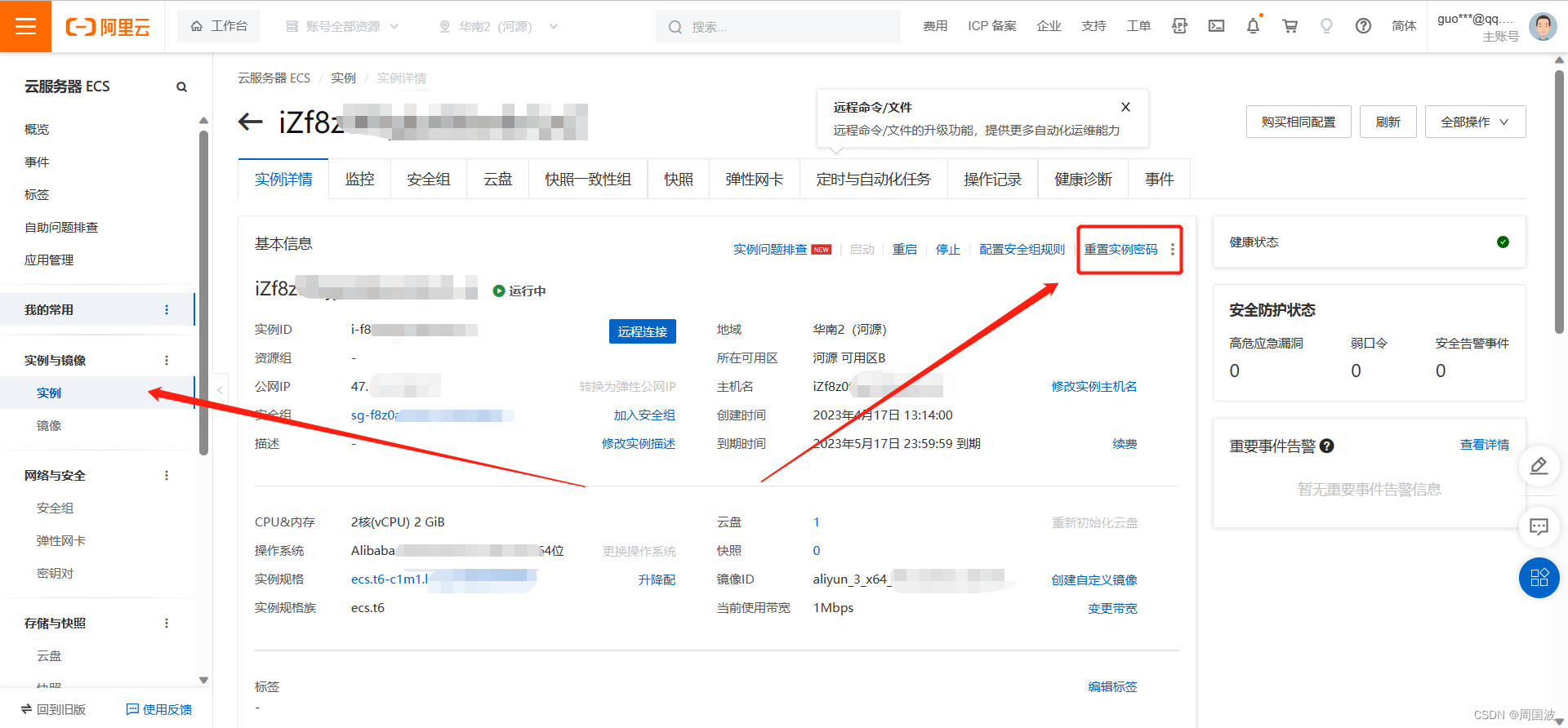Select 实例 in the sidebar
Image resolution: width=1568 pixels, height=728 pixels.
pyautogui.click(x=49, y=393)
